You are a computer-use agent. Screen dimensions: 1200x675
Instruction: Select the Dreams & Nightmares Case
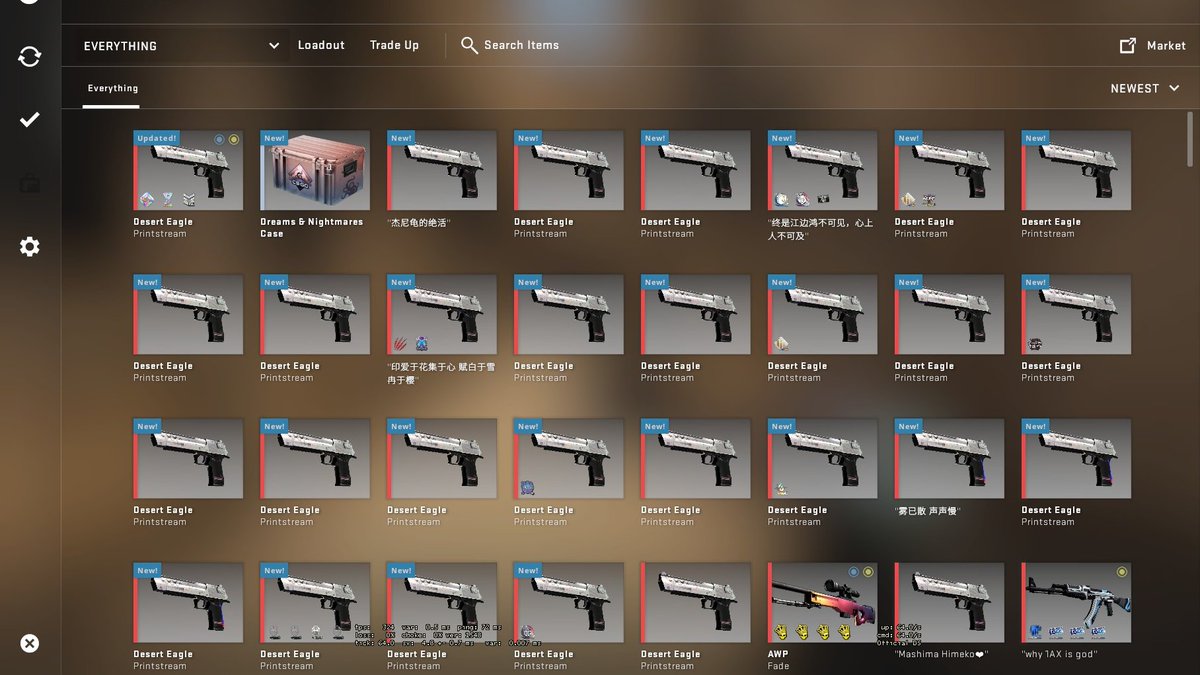coord(314,170)
